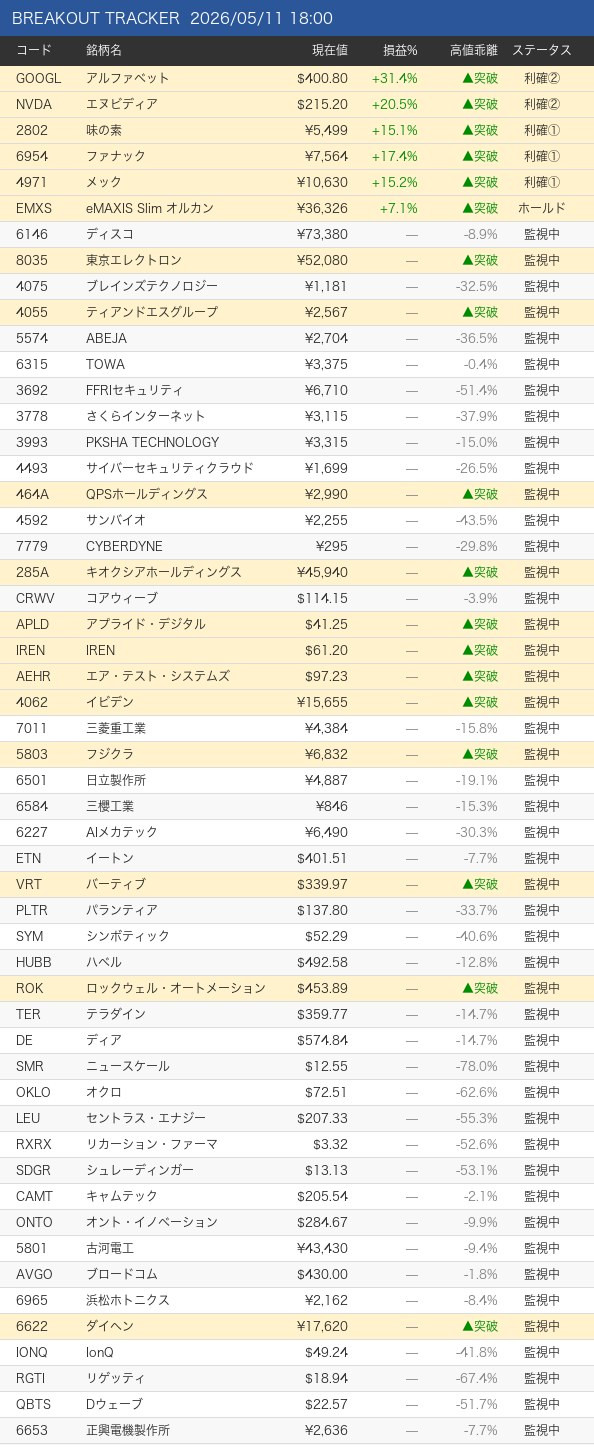Click ticker code 5803
The image size is (594, 1456).
click(32, 754)
